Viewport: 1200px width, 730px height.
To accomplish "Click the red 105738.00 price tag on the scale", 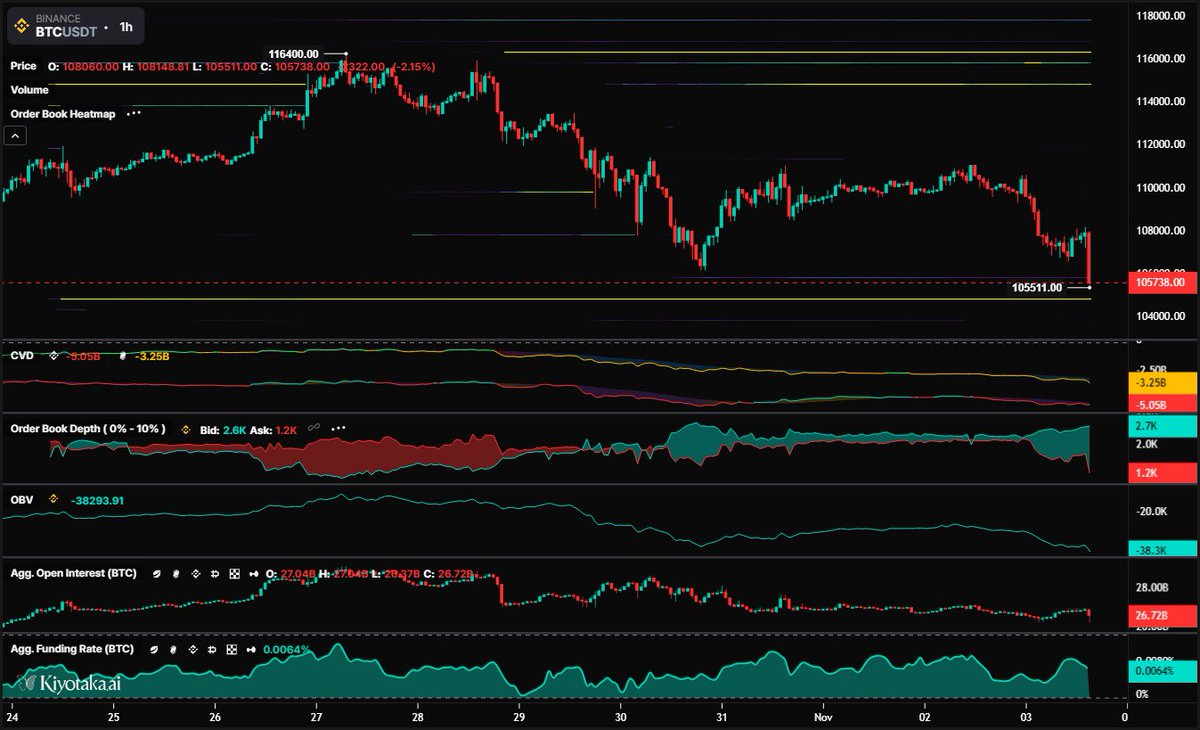I will 1160,282.
